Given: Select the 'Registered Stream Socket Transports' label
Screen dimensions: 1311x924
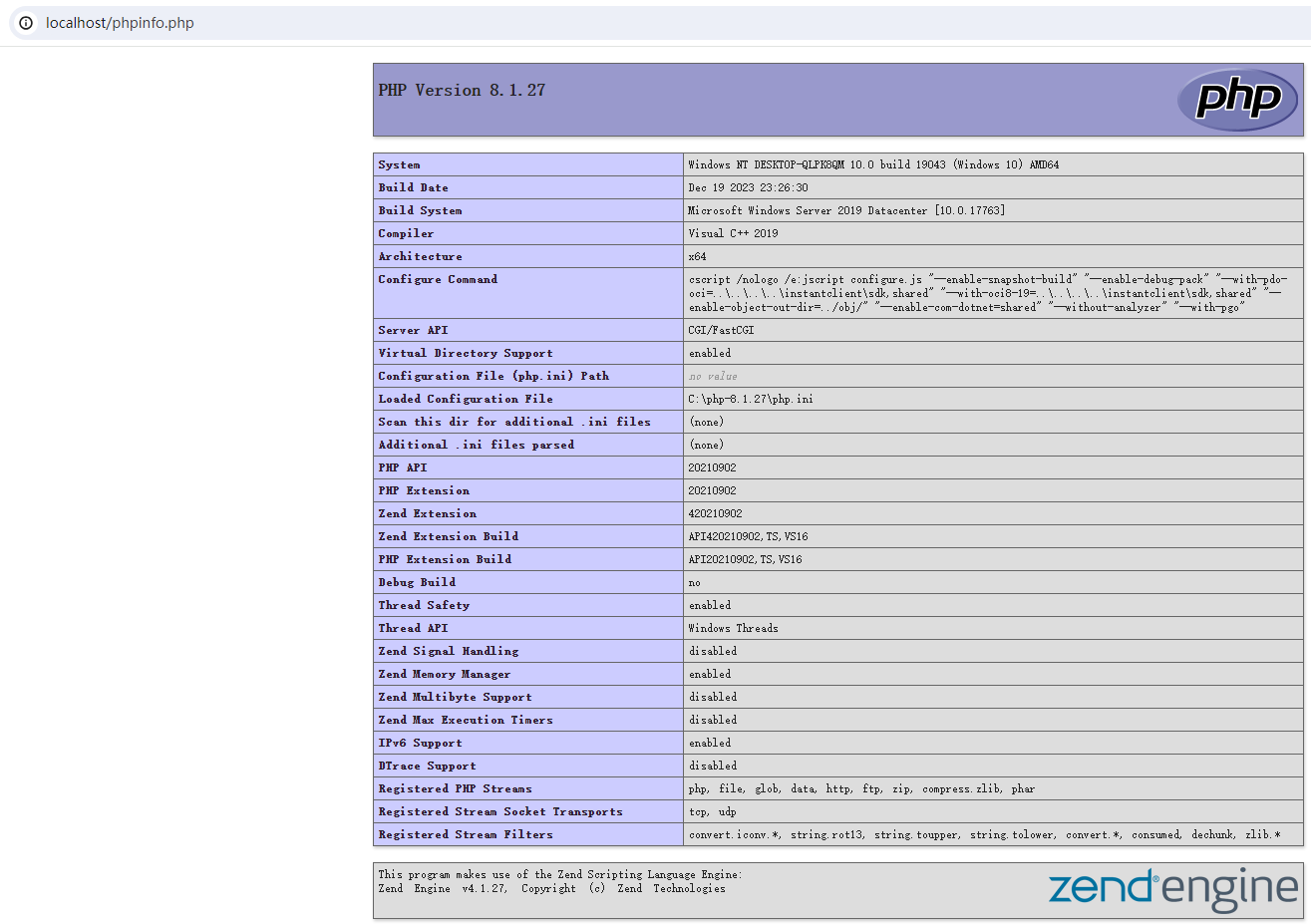Looking at the screenshot, I should (x=500, y=812).
